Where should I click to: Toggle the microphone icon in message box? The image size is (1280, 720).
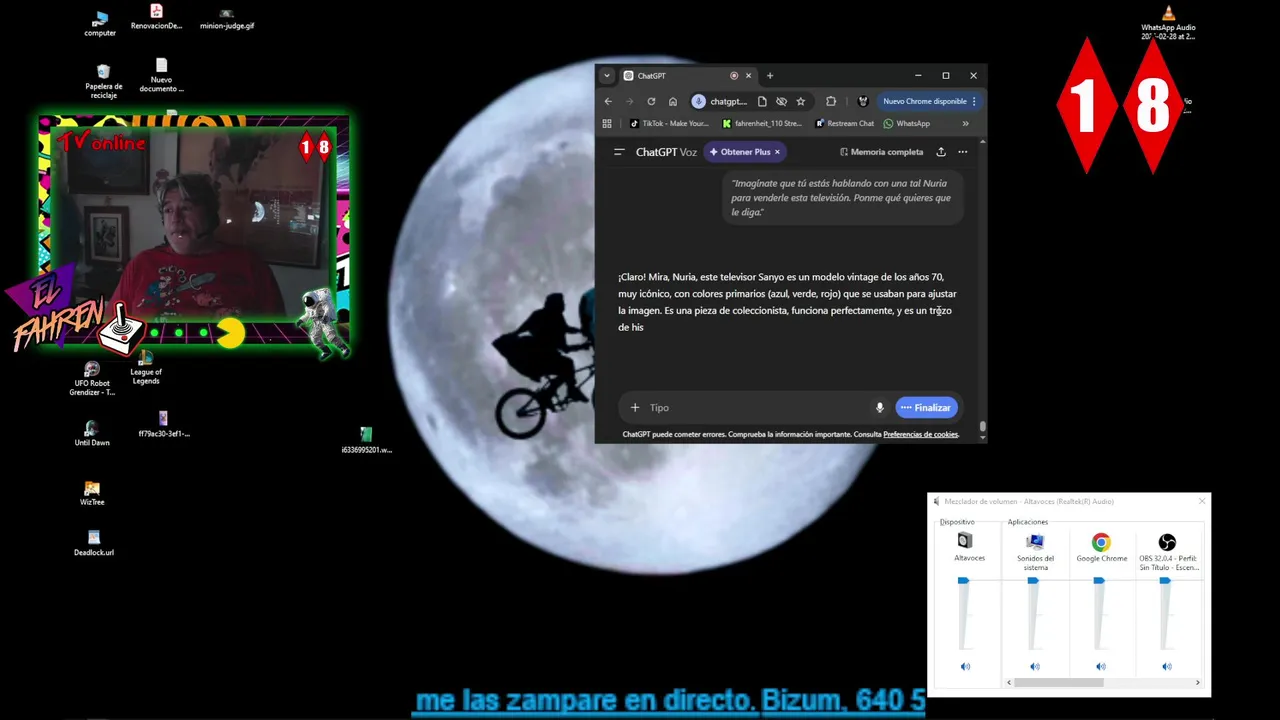pos(880,407)
